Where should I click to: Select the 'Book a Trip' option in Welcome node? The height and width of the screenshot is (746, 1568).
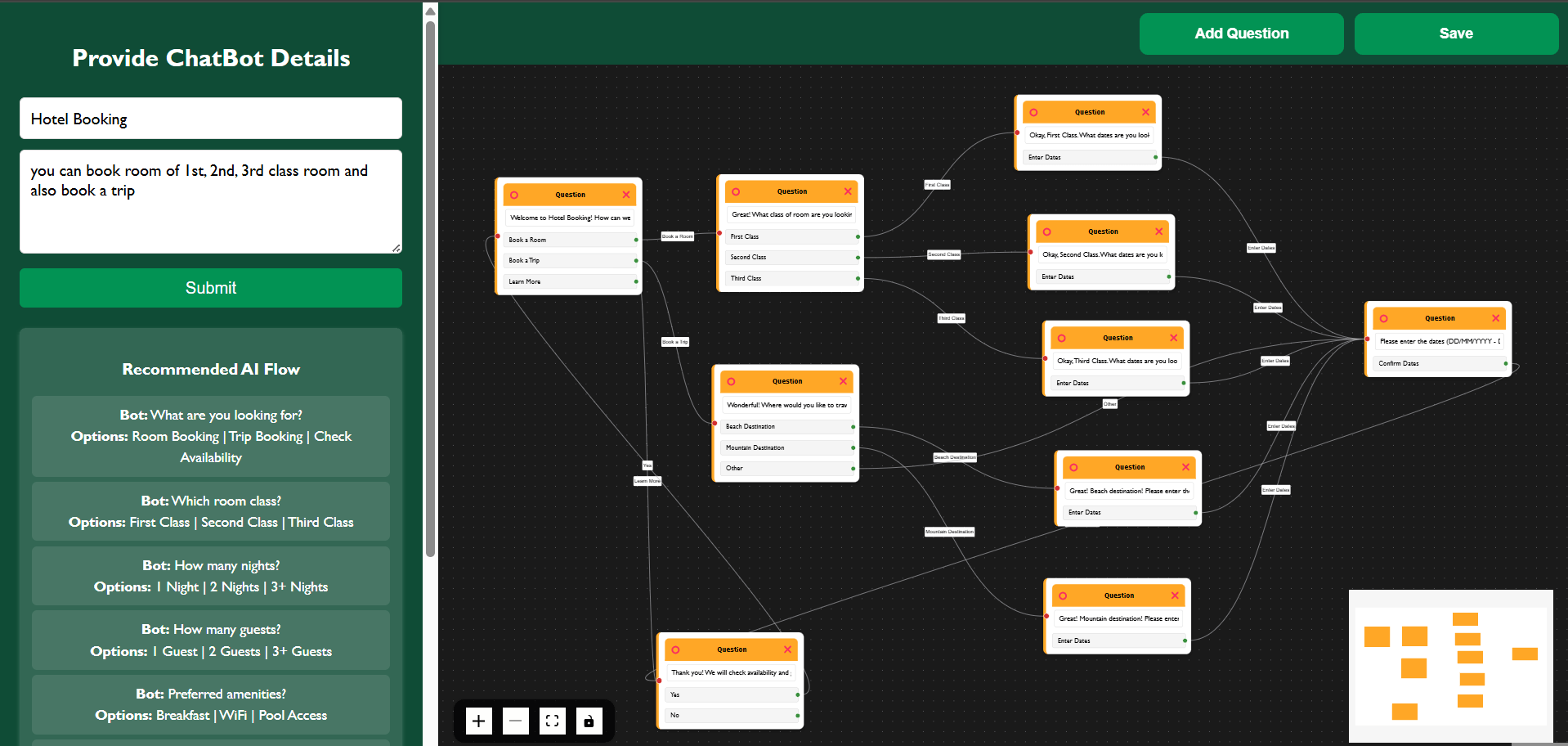570,260
